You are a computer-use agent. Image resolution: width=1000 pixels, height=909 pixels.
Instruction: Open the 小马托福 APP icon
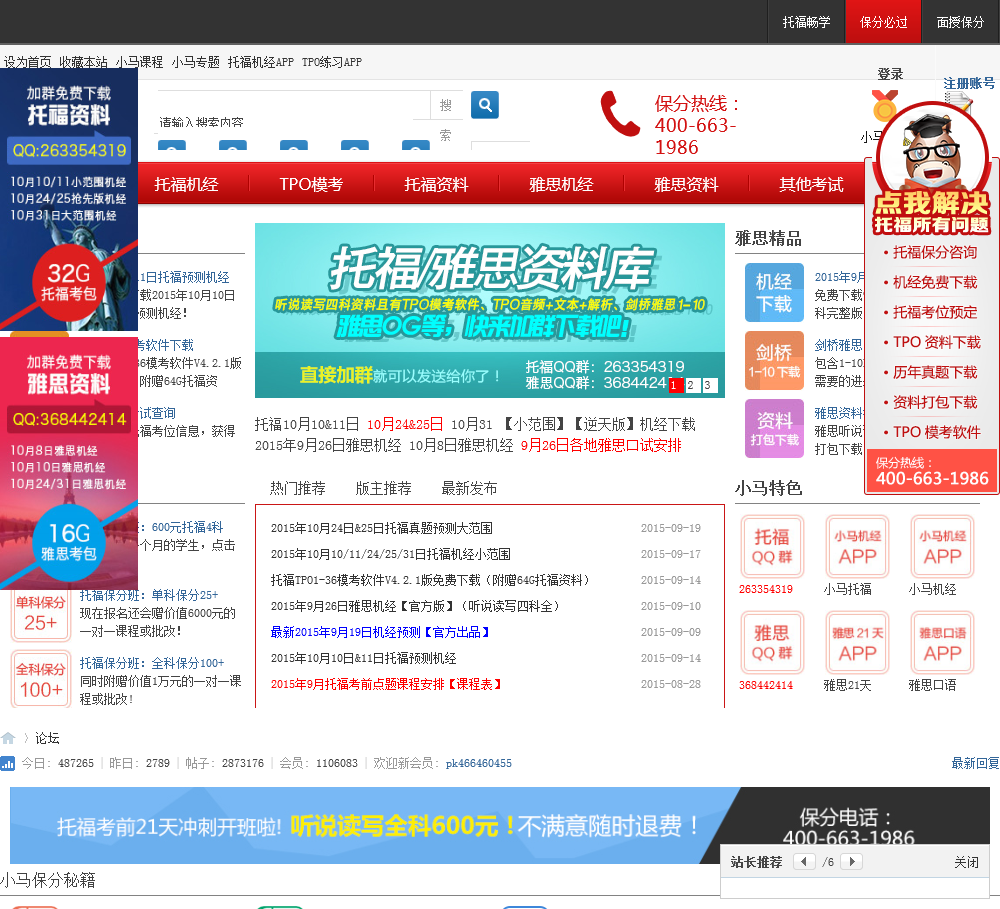[x=857, y=547]
